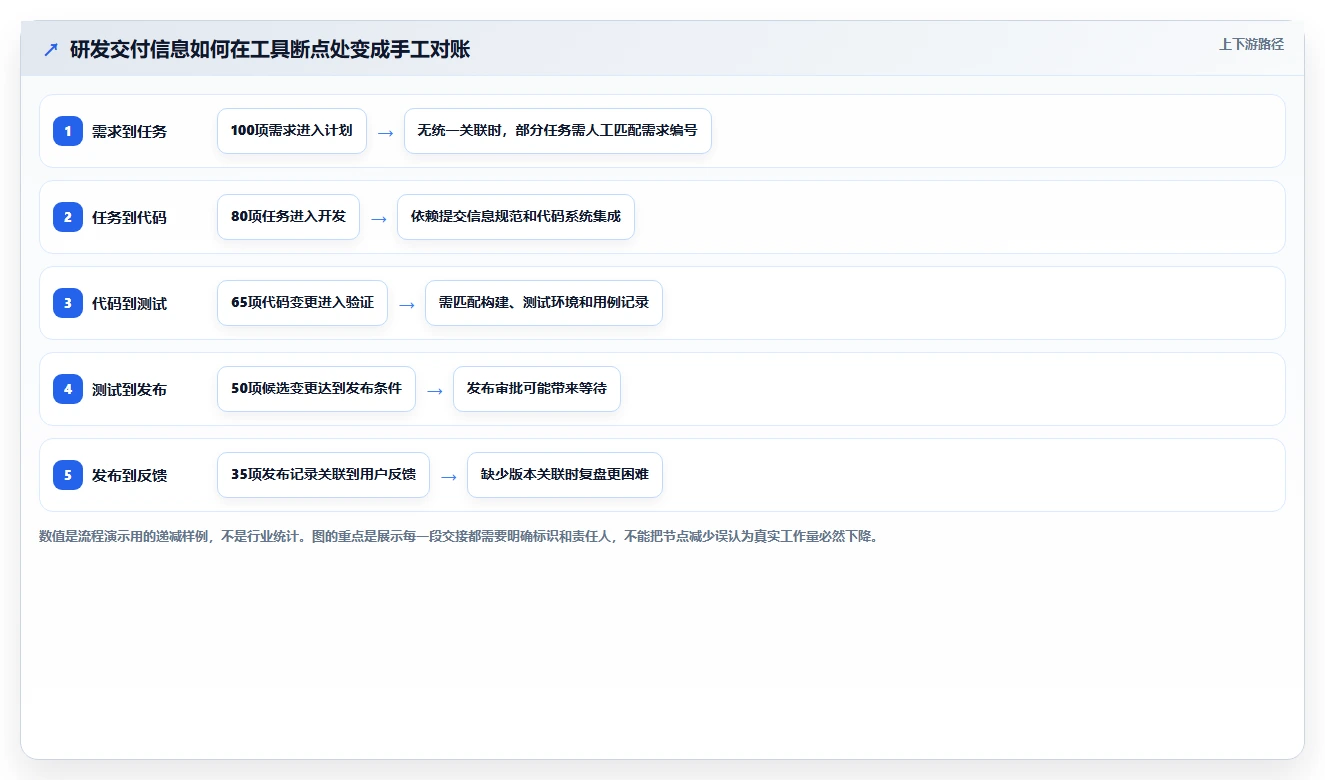Open the 65项代码变更进入验证 card
This screenshot has width=1325, height=780.
[x=302, y=303]
